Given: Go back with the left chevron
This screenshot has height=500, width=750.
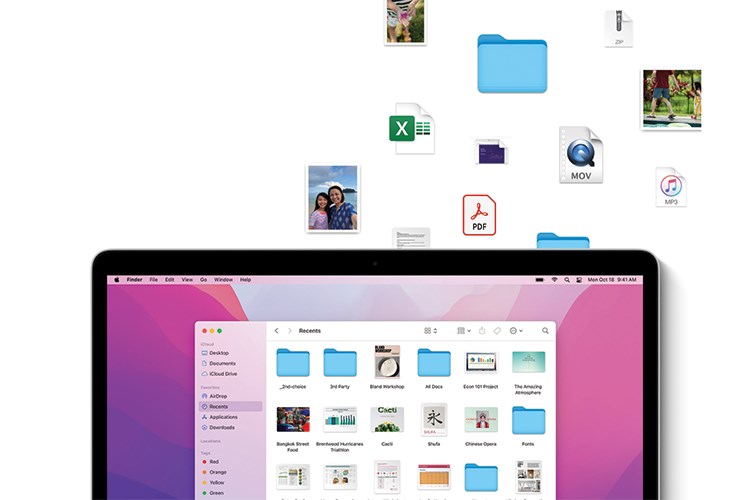Looking at the screenshot, I should [277, 330].
